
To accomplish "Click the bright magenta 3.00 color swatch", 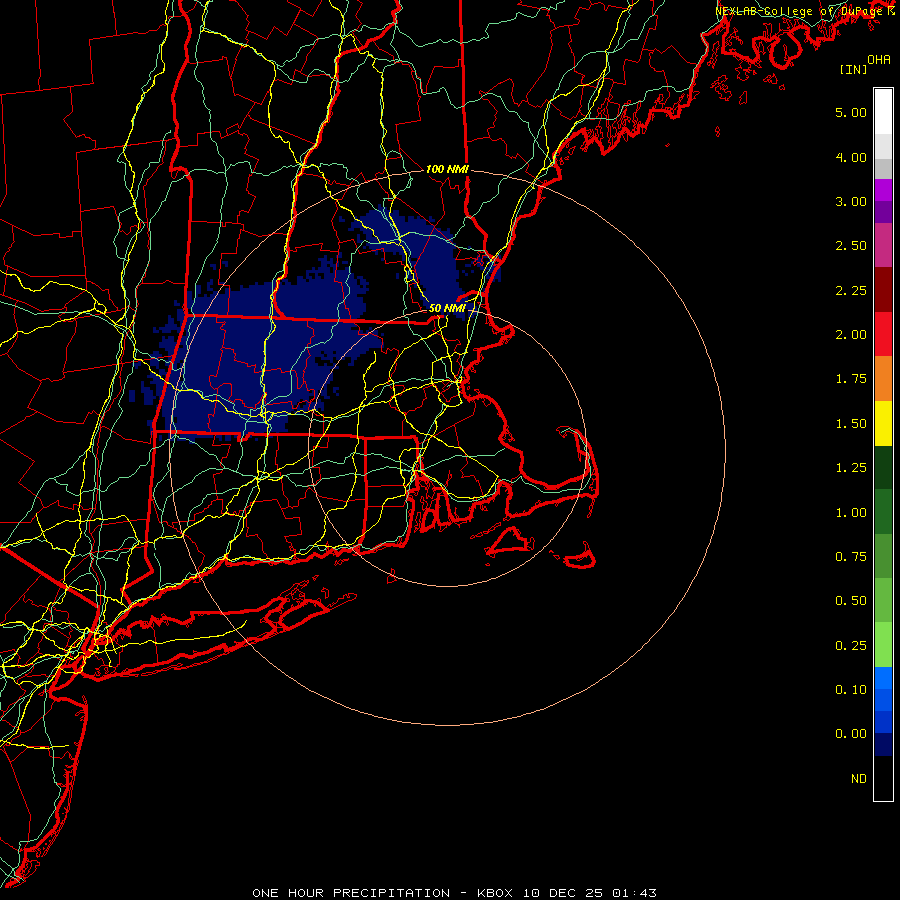I will [x=883, y=190].
